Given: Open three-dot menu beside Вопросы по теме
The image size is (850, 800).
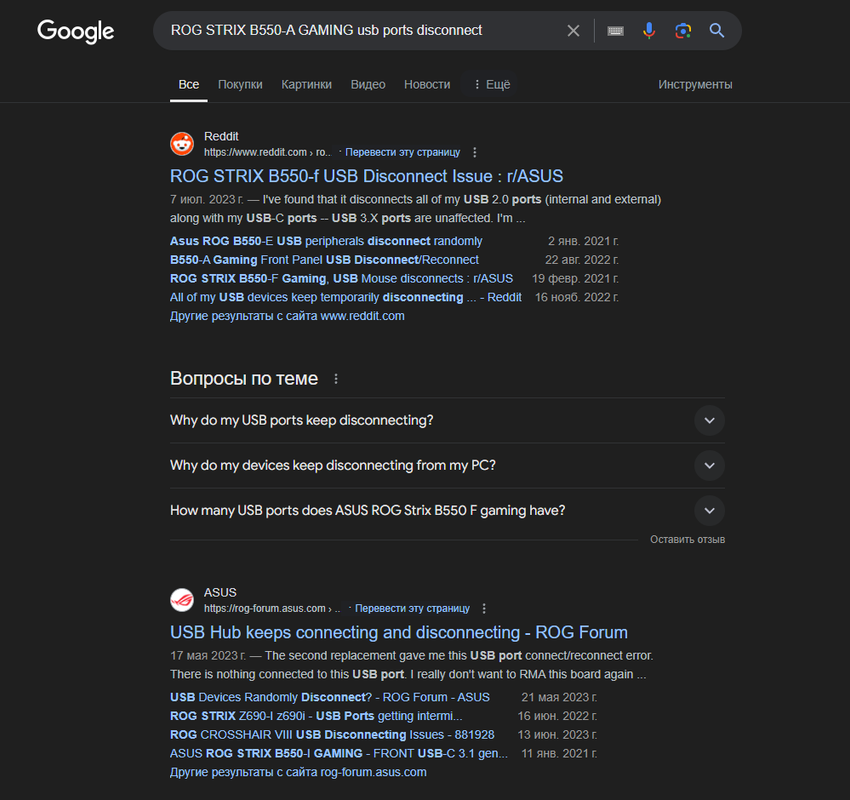Looking at the screenshot, I should coord(336,379).
